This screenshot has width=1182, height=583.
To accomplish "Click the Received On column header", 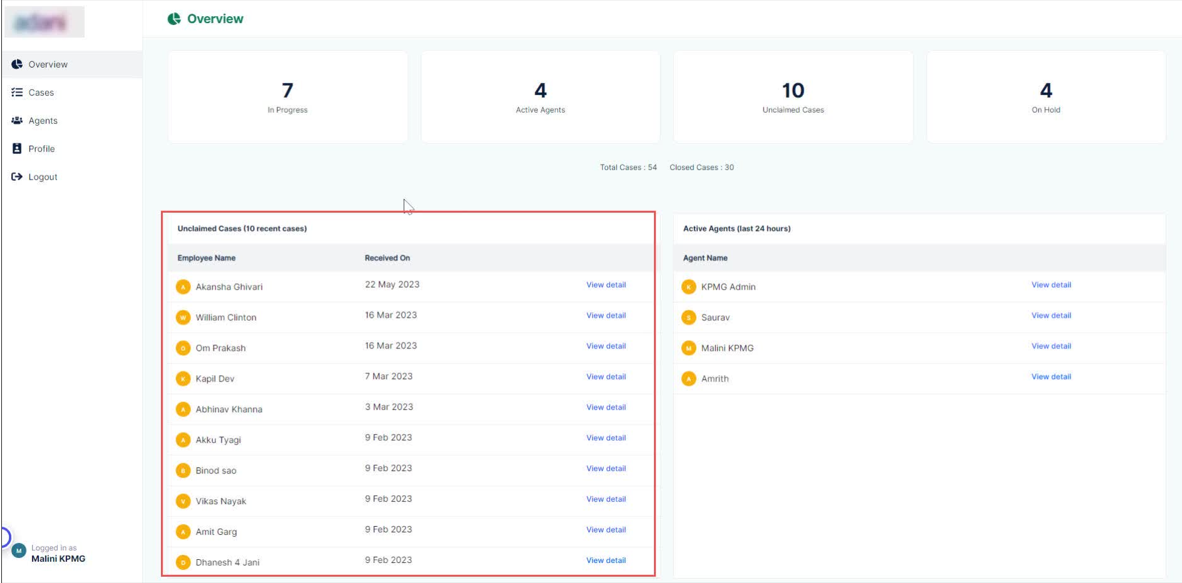I will coord(387,258).
